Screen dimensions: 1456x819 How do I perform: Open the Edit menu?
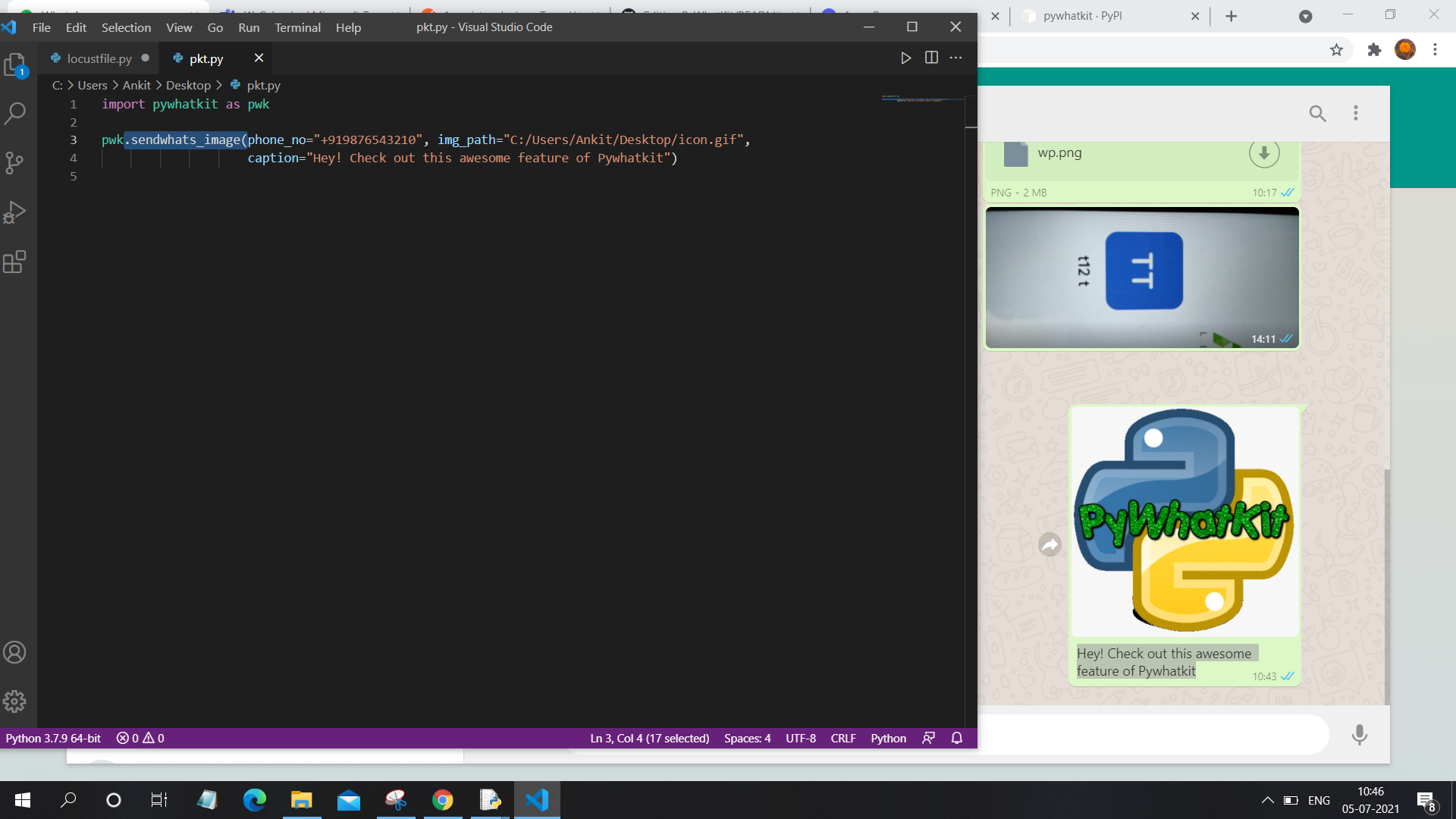[x=76, y=27]
